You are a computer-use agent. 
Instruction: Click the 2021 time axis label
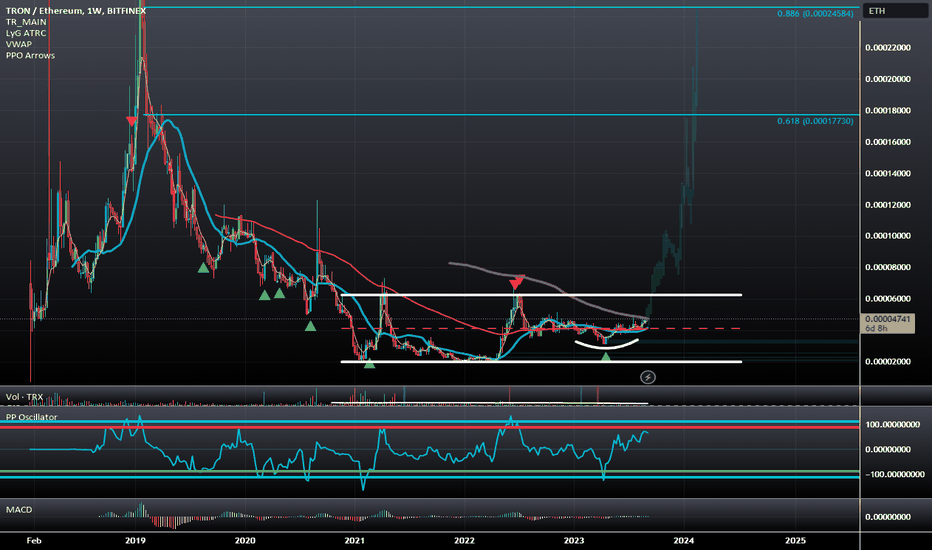(x=354, y=540)
